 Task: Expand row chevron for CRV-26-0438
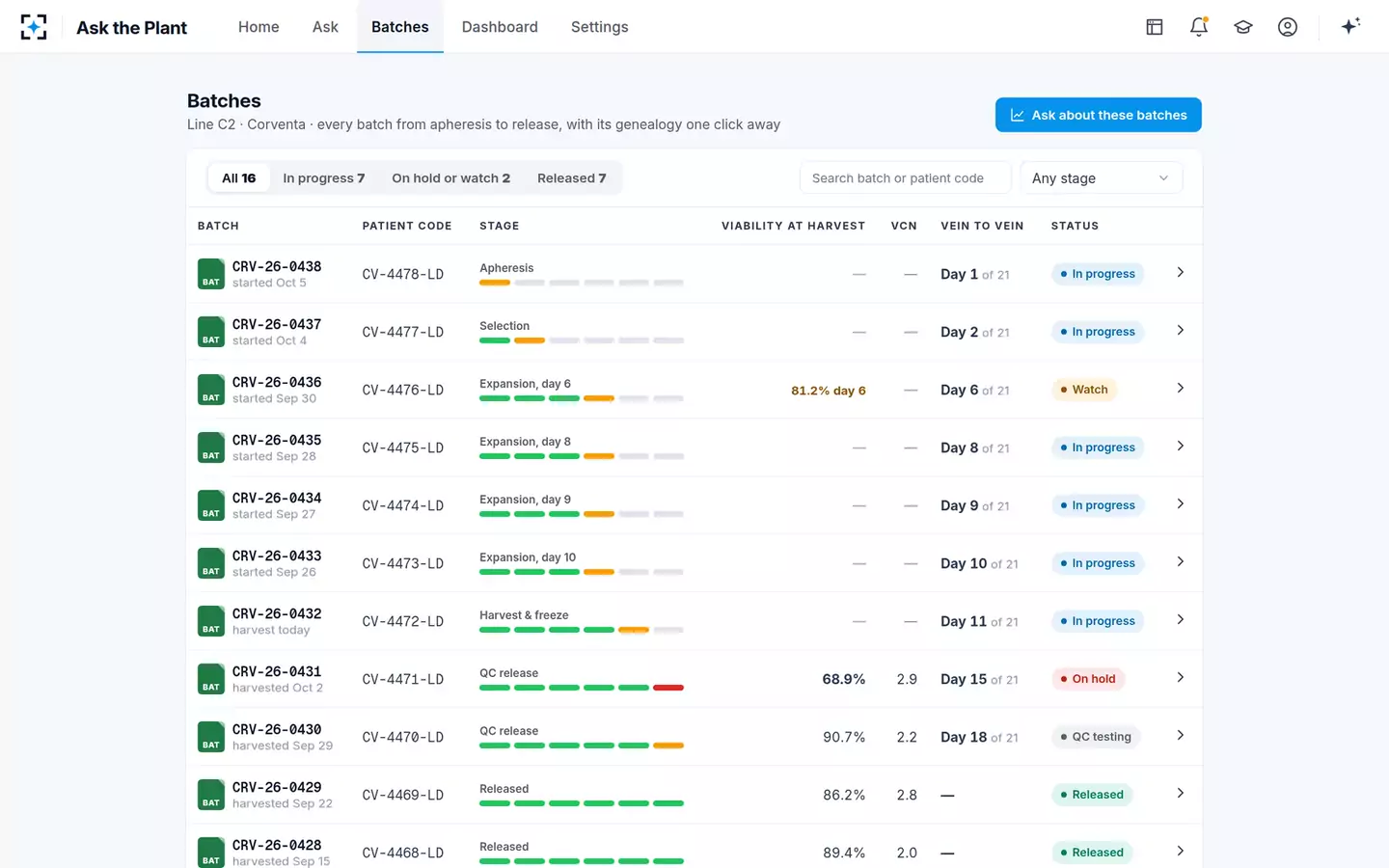(1180, 273)
